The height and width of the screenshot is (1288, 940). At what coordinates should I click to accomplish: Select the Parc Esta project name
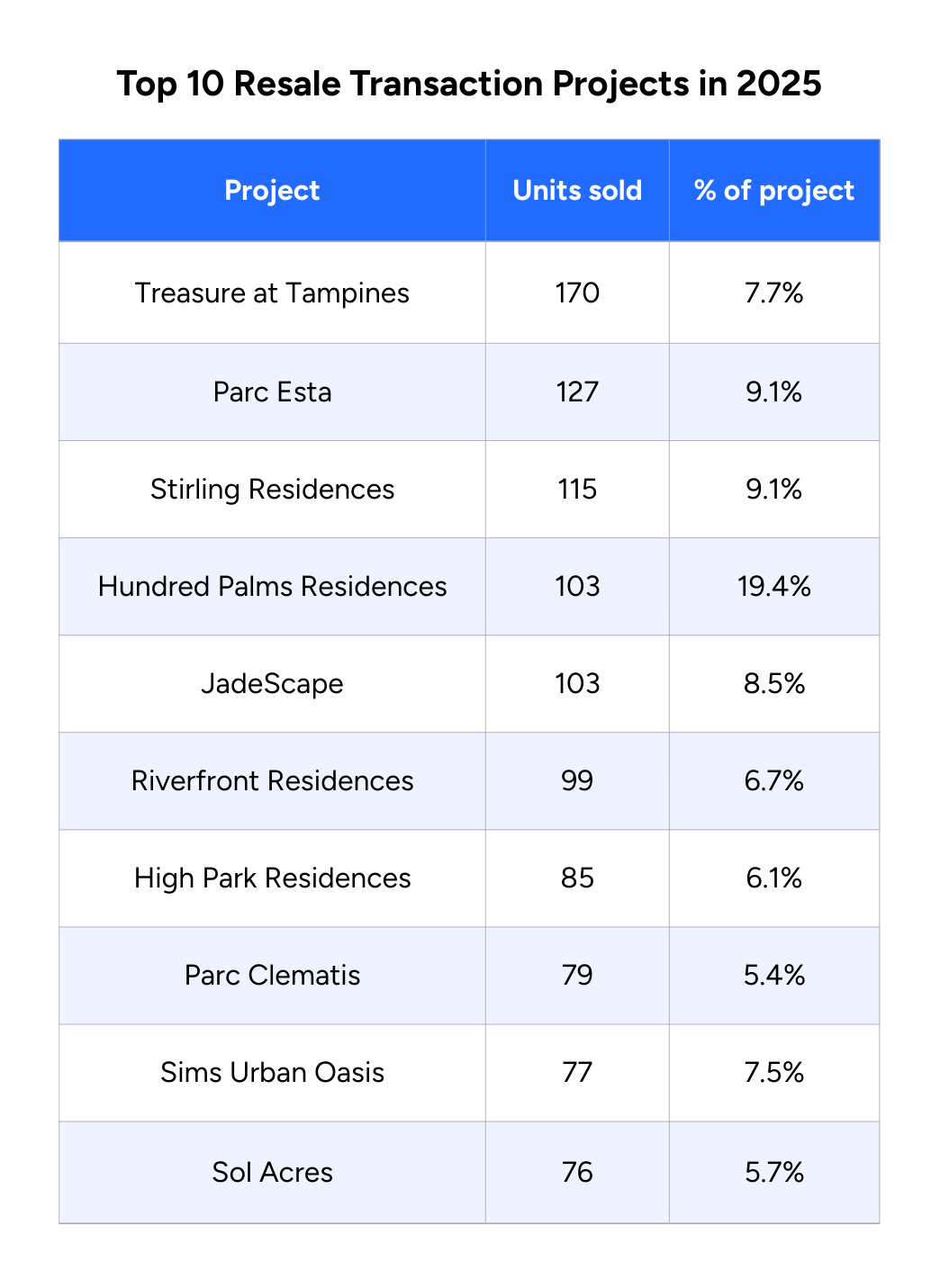272,392
